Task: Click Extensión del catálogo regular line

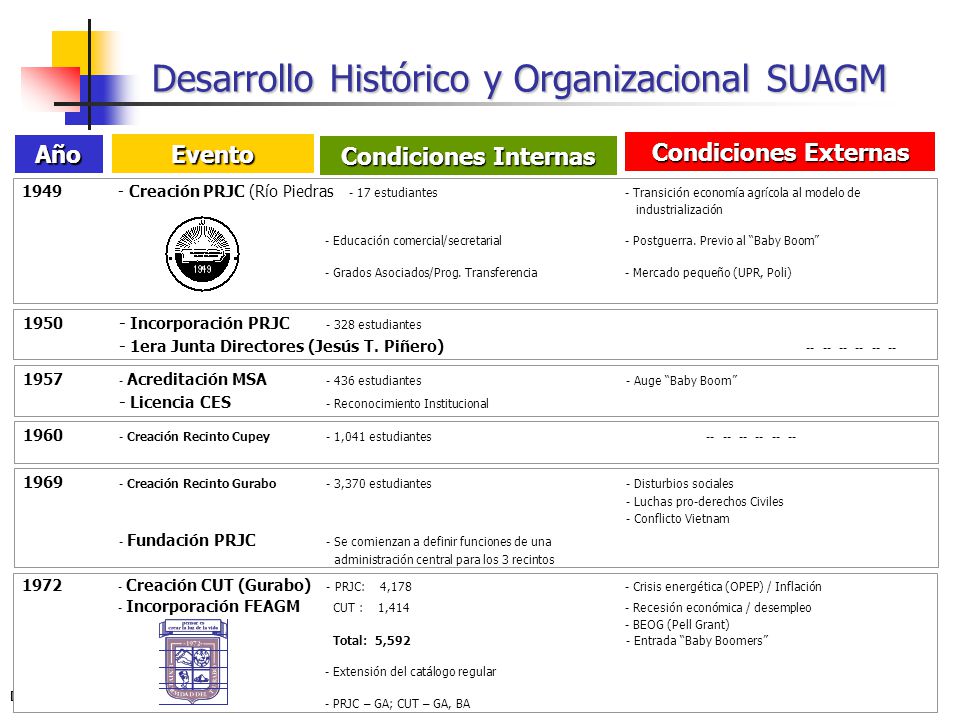Action: pos(411,672)
